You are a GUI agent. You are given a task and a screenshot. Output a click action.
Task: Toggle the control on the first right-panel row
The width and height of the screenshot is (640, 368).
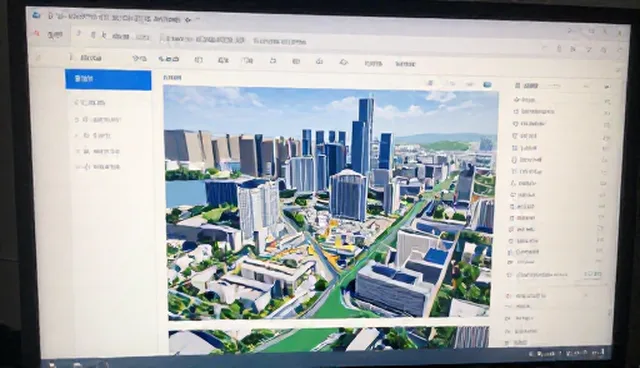(607, 101)
